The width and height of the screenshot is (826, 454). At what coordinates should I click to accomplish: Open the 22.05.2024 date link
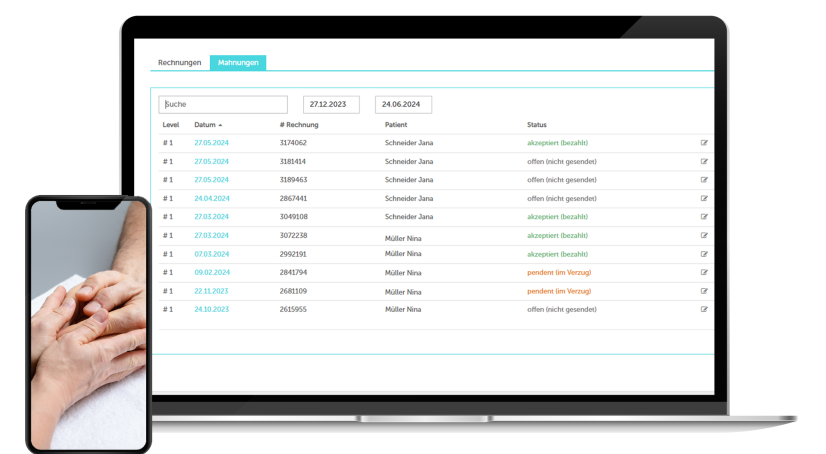coord(211,180)
